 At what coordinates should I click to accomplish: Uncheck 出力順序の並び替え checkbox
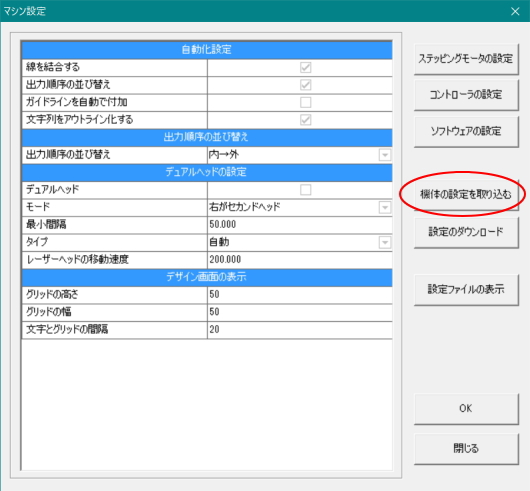306,85
